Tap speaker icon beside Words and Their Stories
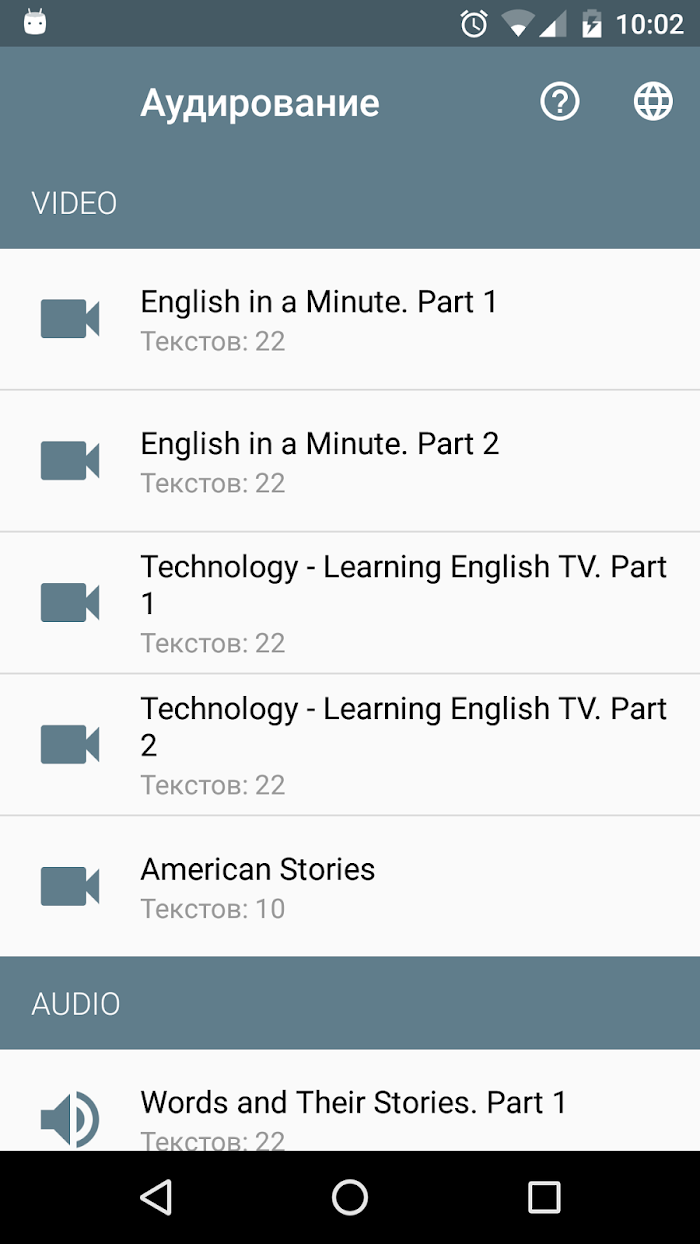 [x=70, y=1120]
